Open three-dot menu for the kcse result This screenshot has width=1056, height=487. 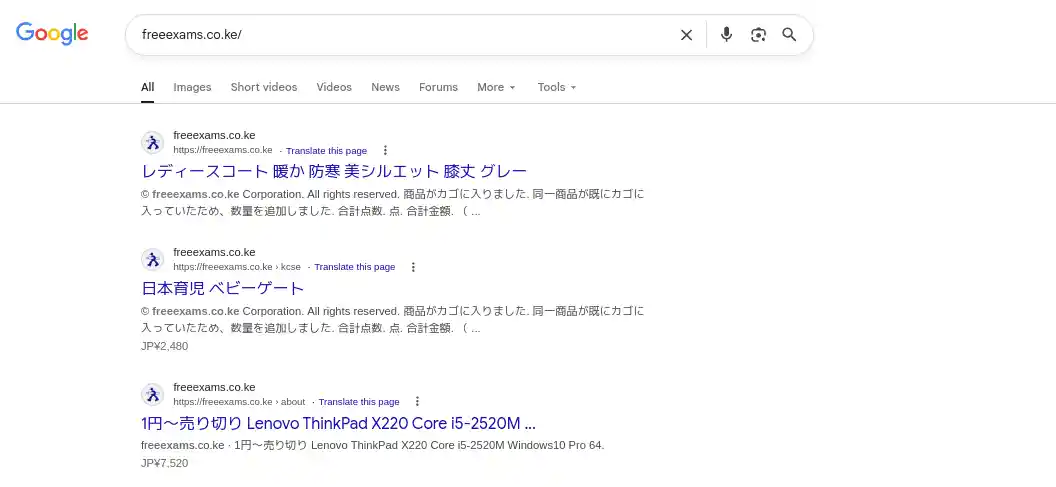point(414,267)
